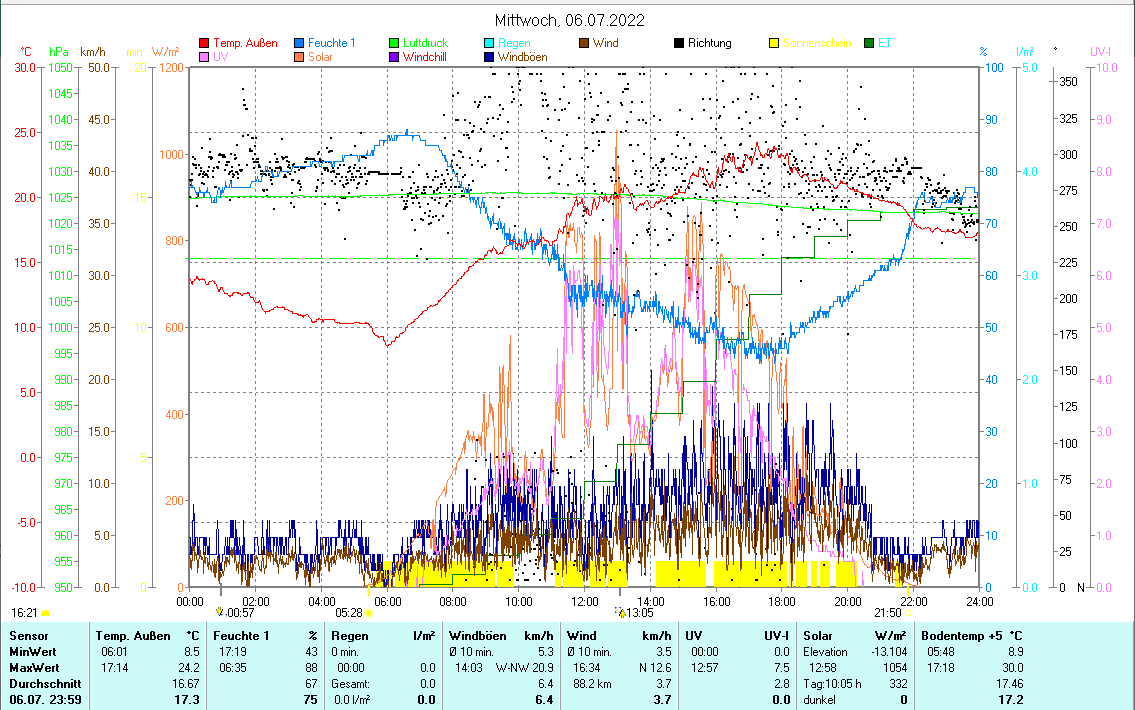Click the sunset icon beside 21:50
The width and height of the screenshot is (1135, 710).
pos(908,612)
